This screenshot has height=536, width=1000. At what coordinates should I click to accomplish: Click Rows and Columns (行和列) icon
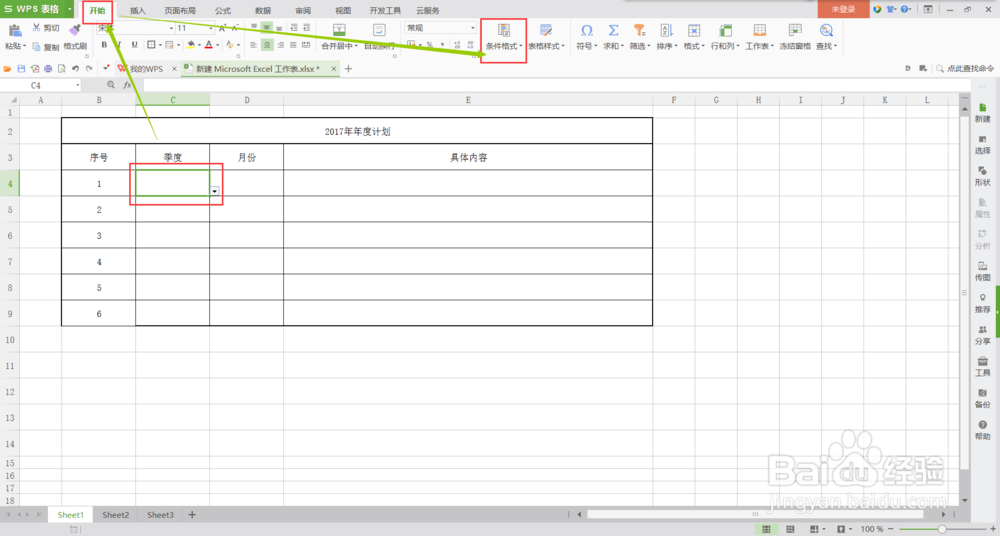pyautogui.click(x=725, y=30)
